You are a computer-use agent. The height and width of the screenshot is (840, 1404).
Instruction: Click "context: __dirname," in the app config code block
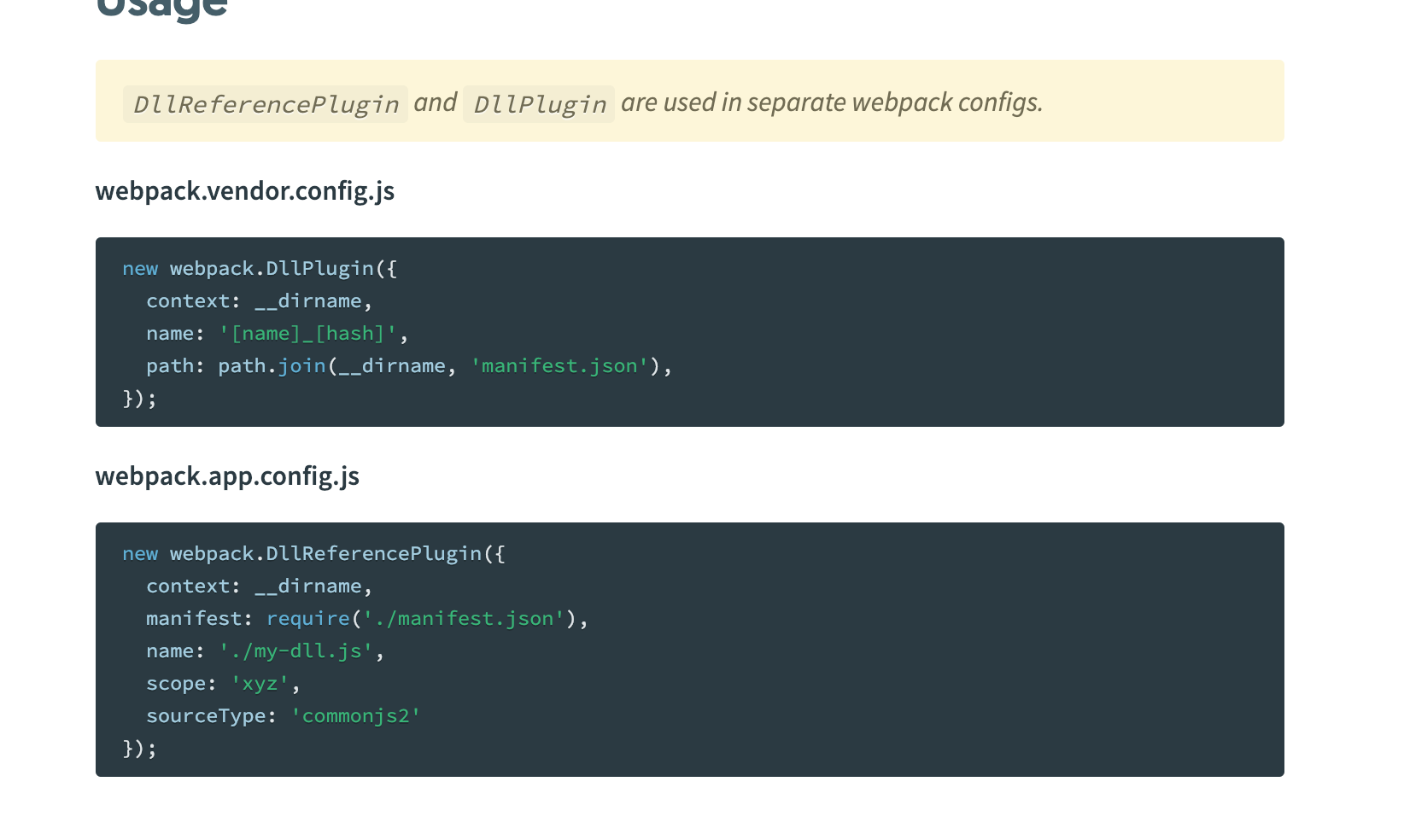(x=260, y=586)
